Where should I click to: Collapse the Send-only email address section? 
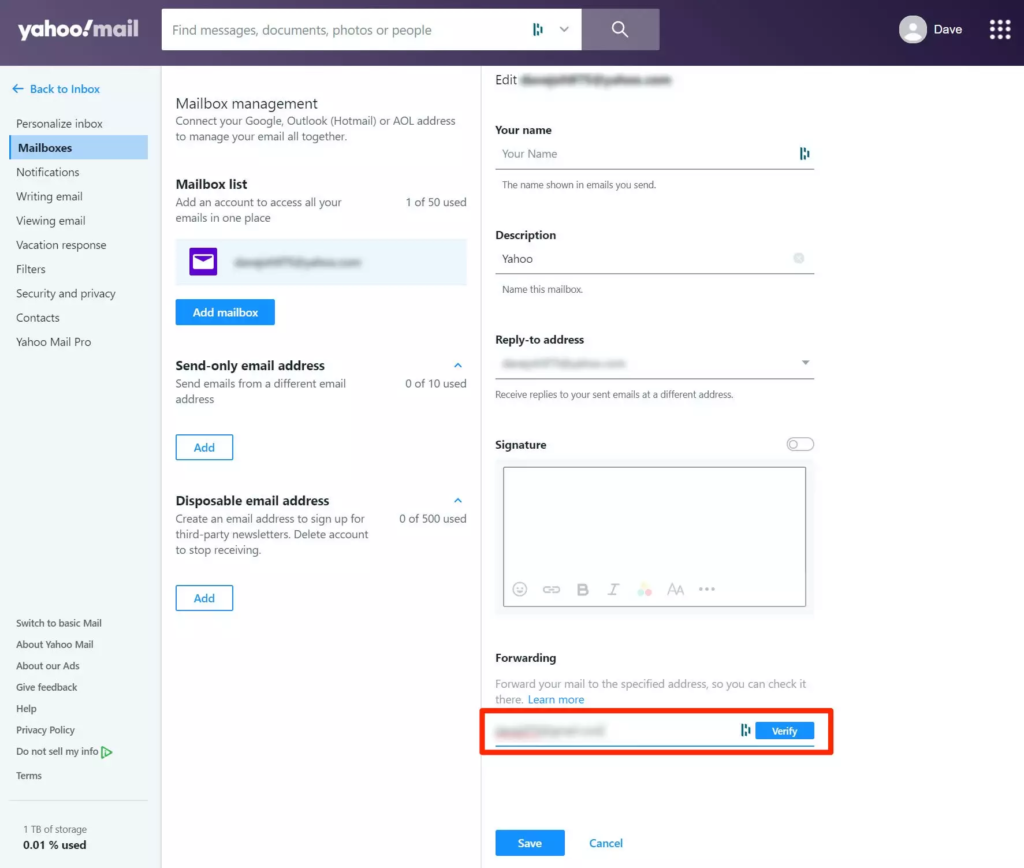tap(458, 366)
